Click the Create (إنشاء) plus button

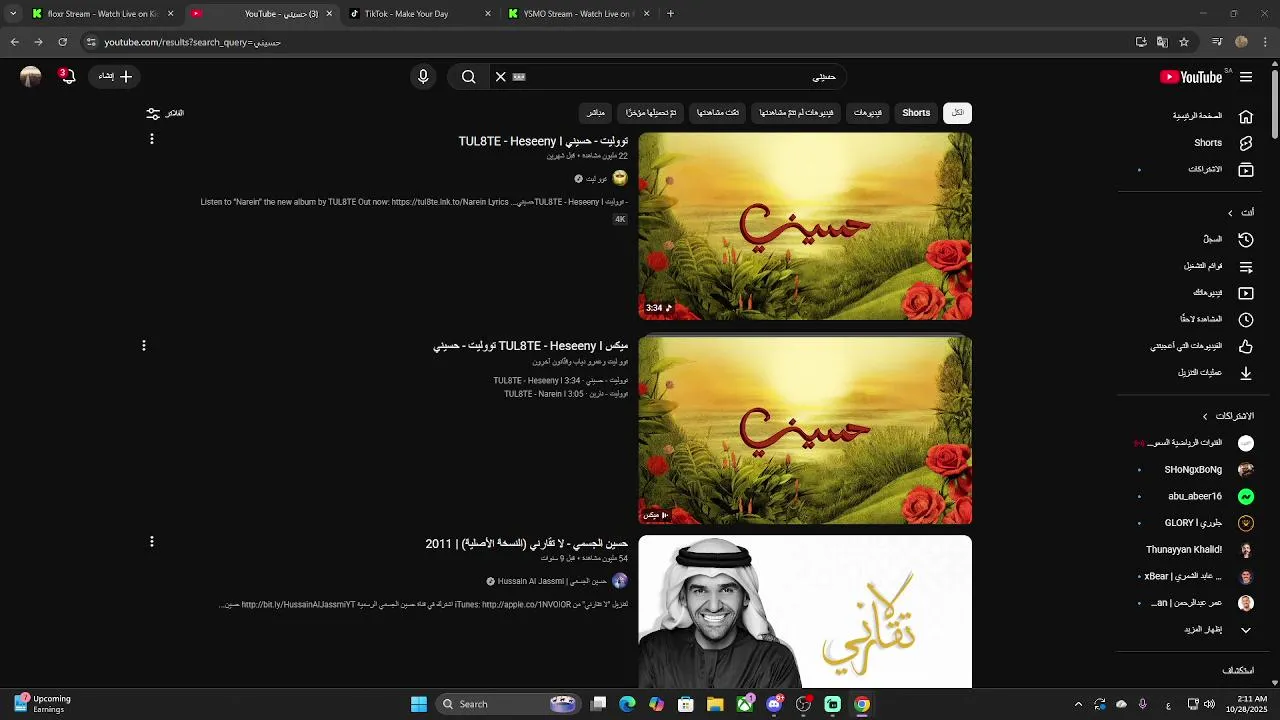tap(116, 76)
